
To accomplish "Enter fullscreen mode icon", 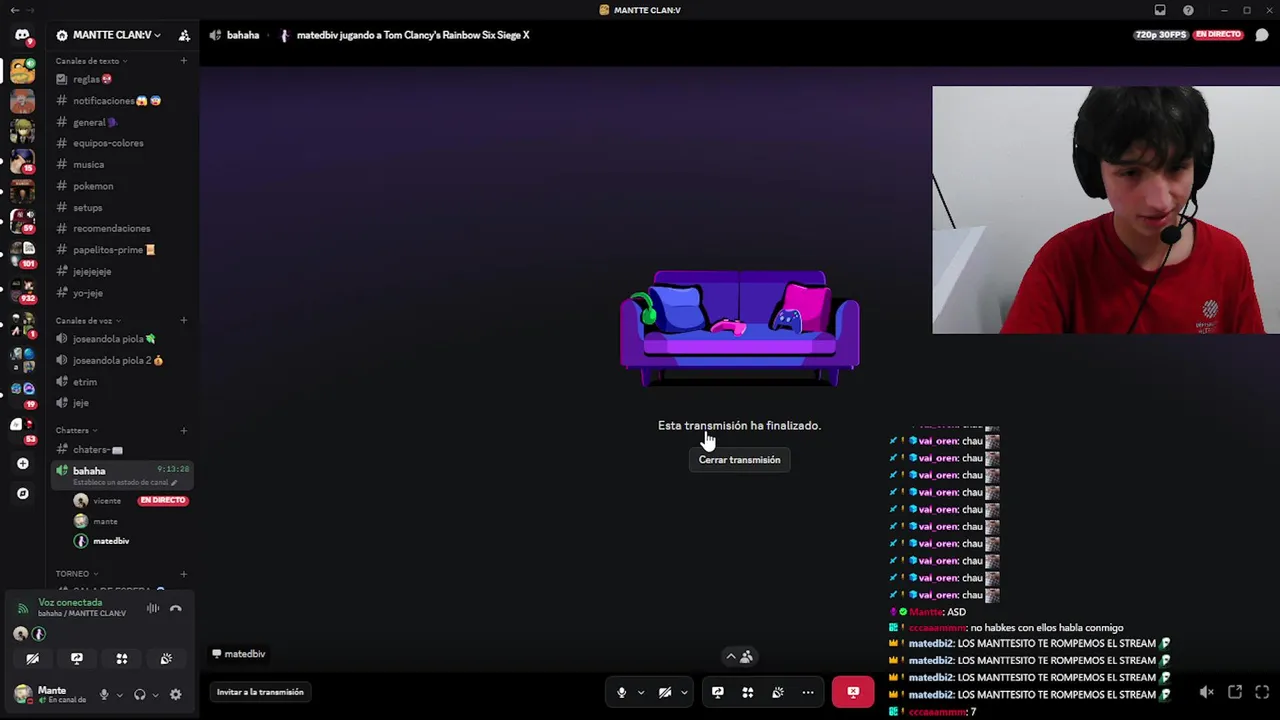I will click(1262, 692).
